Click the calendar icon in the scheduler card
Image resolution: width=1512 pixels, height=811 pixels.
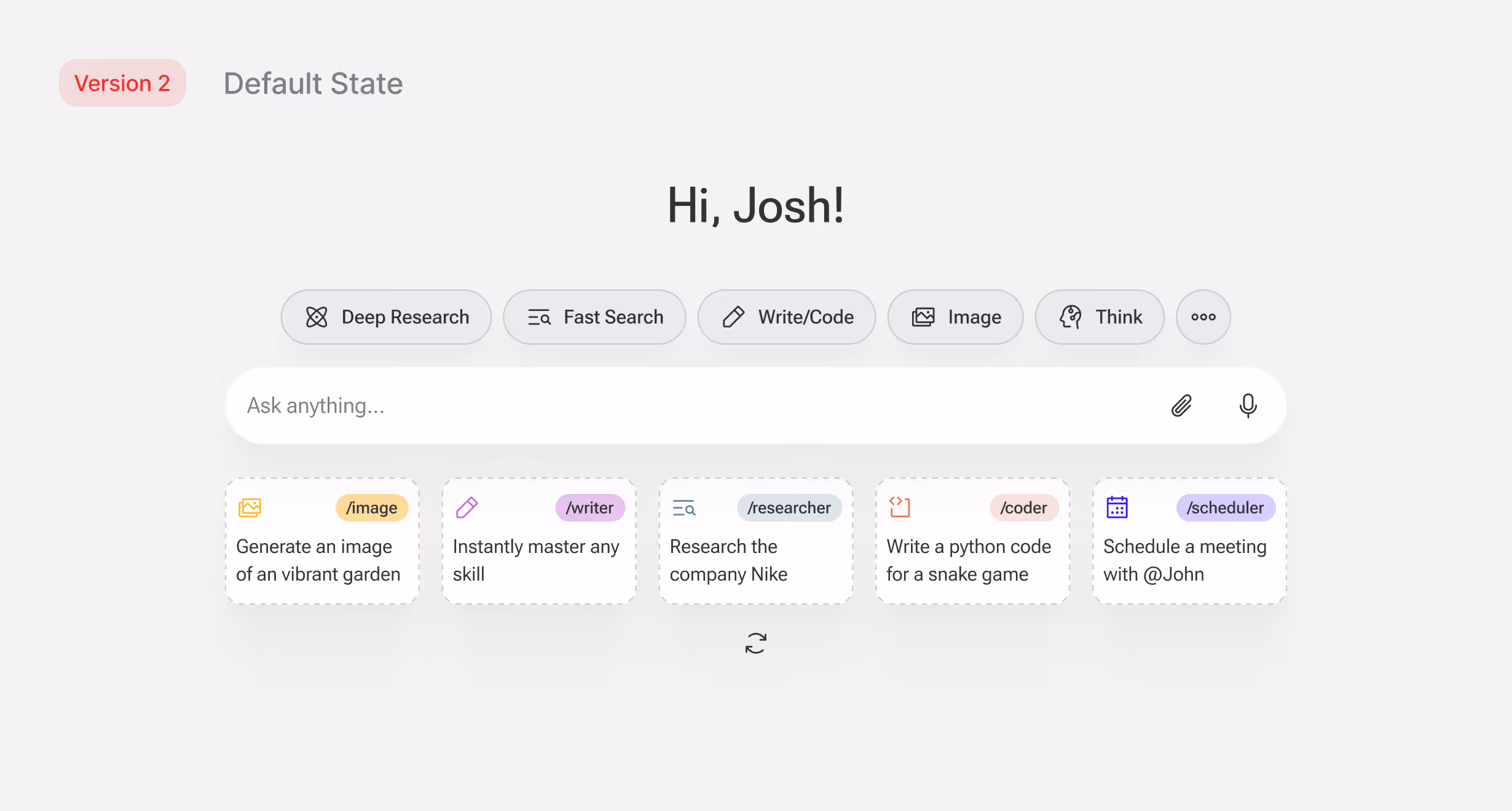[x=1117, y=507]
